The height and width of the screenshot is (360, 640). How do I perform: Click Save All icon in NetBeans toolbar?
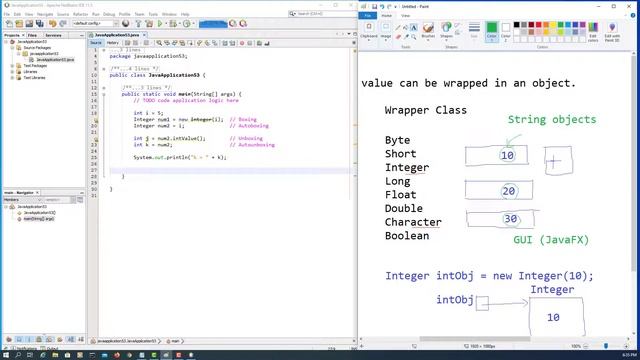[x=40, y=24]
